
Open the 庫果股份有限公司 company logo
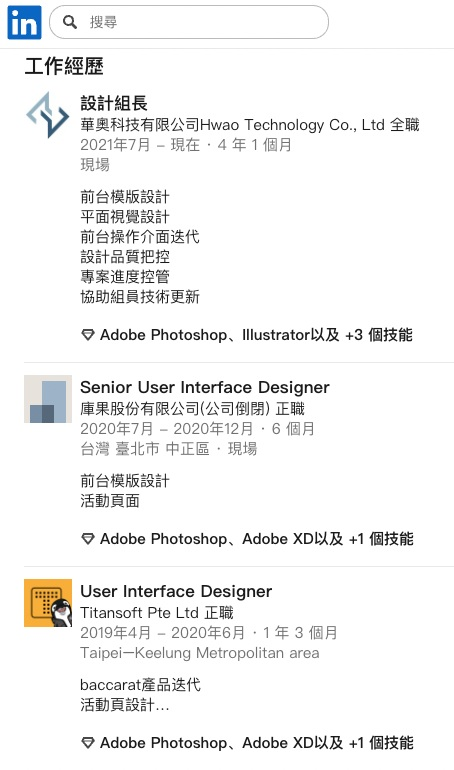click(48, 399)
